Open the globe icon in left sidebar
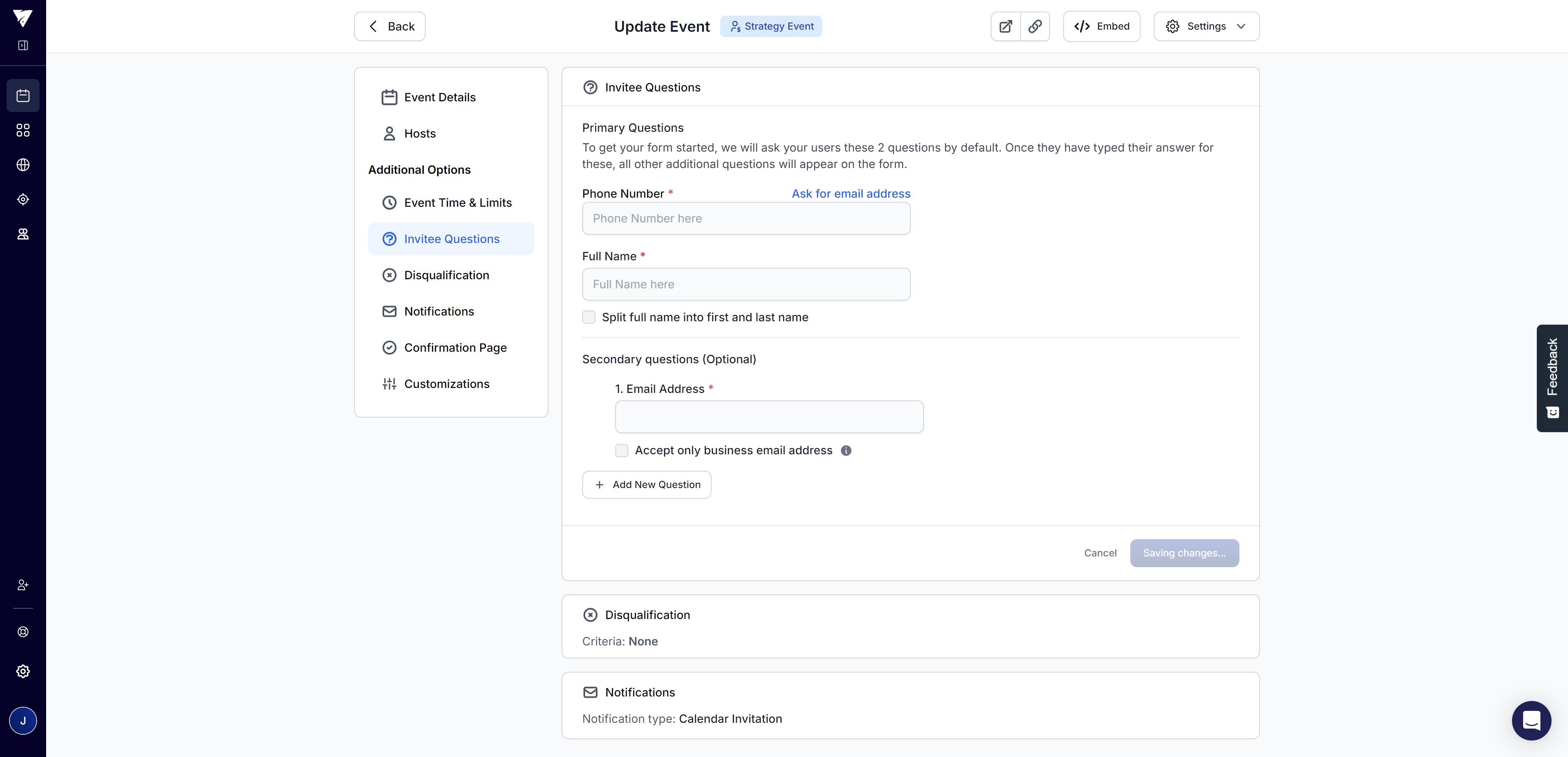This screenshot has height=757, width=1568. 23,165
